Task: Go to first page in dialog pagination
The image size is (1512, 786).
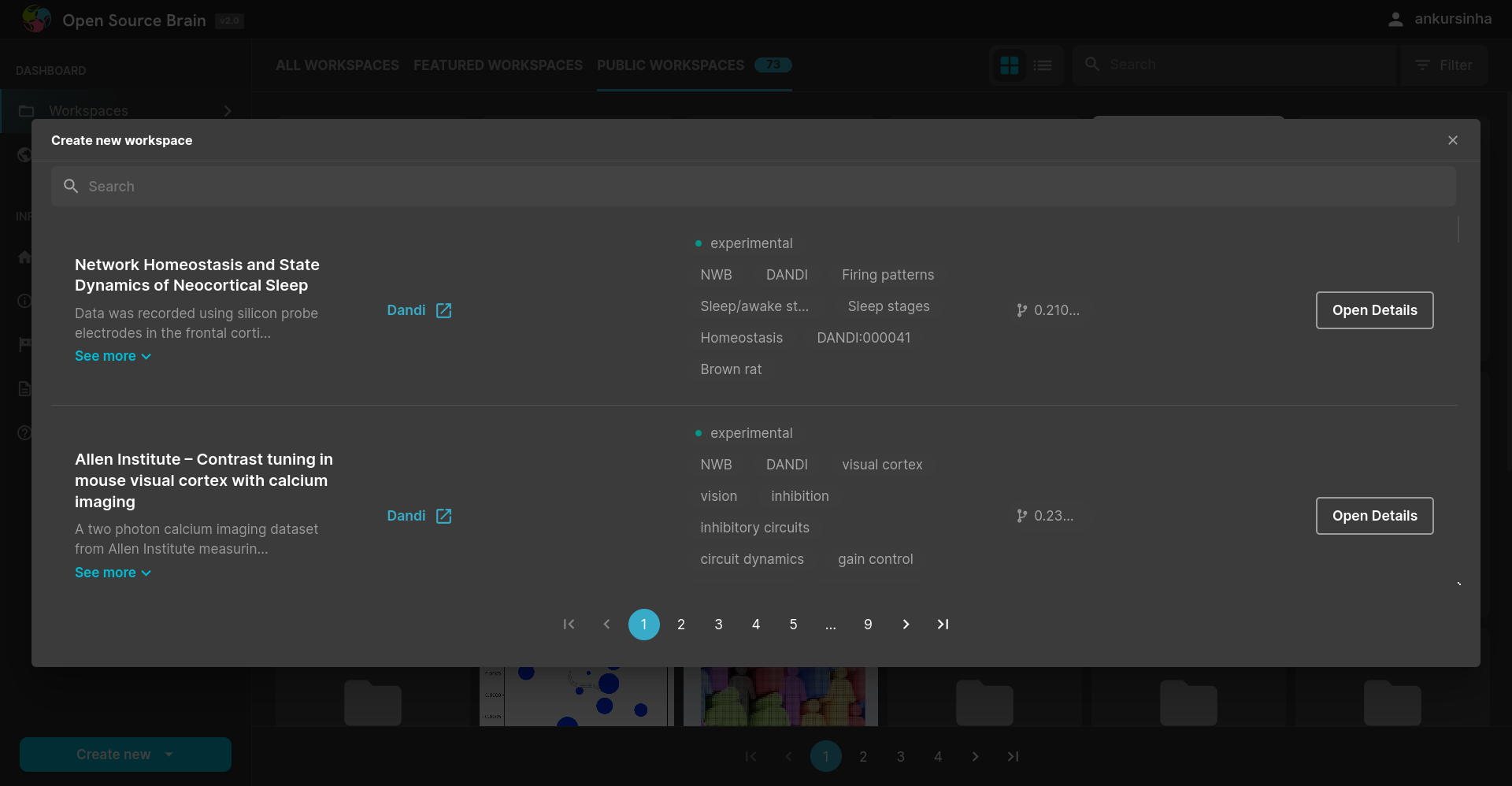Action: click(x=569, y=625)
